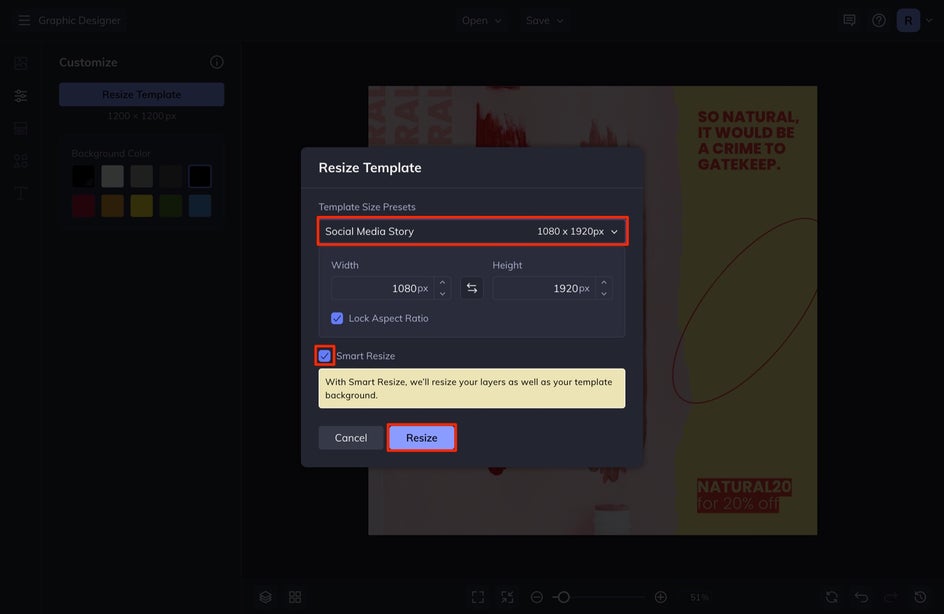This screenshot has width=944, height=614.
Task: Select the black background color swatch
Action: click(x=83, y=176)
